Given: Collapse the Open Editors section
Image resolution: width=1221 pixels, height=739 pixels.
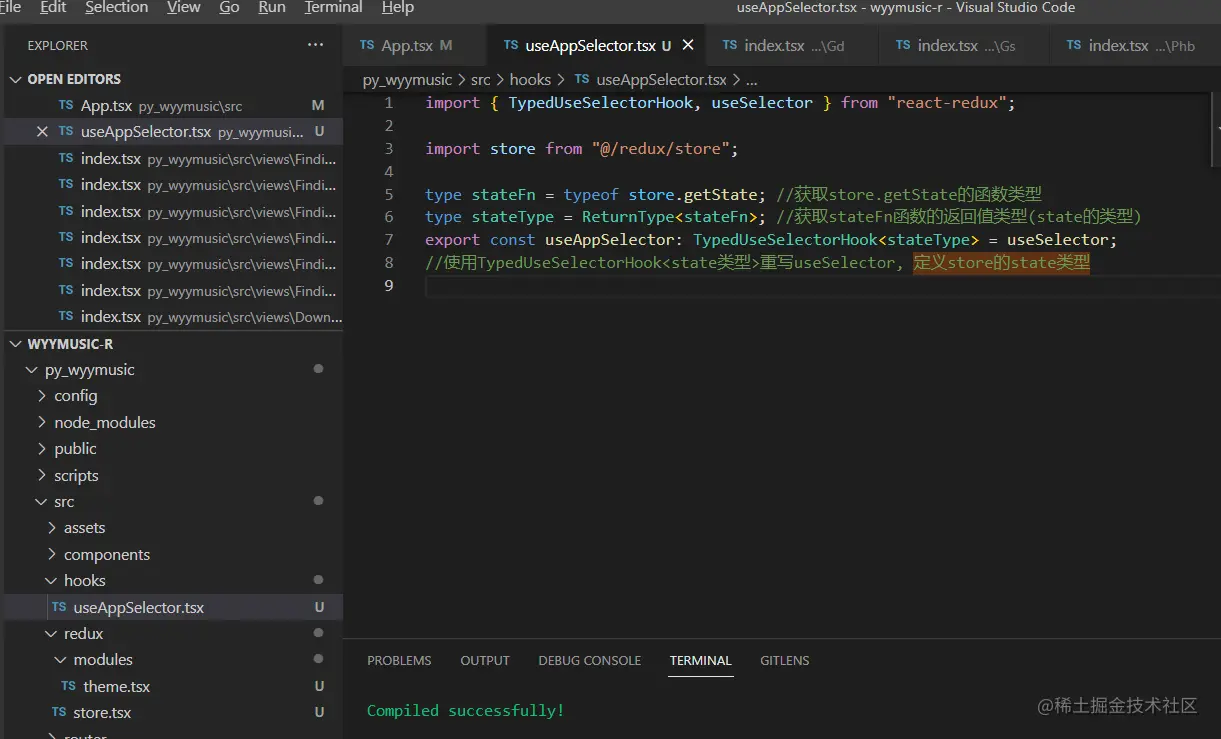Looking at the screenshot, I should pos(15,79).
